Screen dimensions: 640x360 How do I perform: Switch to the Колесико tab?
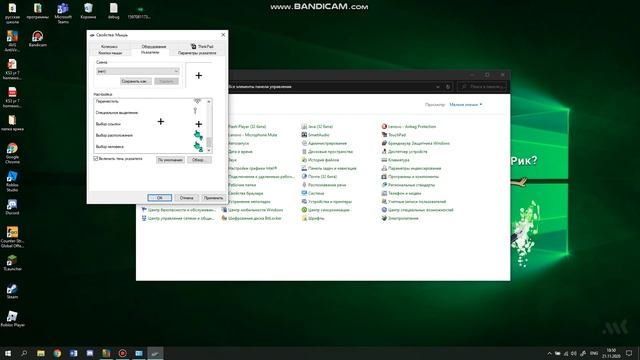pyautogui.click(x=109, y=47)
